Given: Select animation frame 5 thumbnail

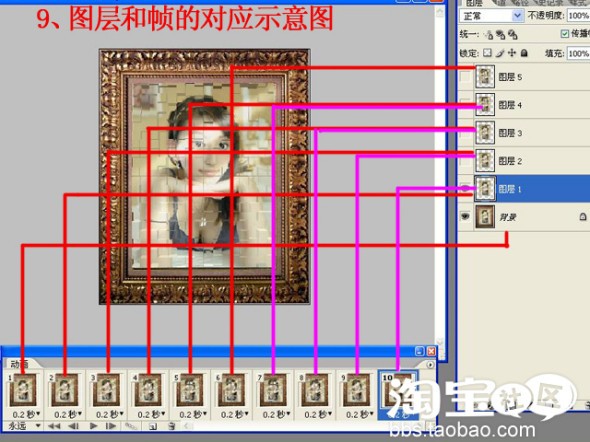Looking at the screenshot, I should [x=190, y=390].
